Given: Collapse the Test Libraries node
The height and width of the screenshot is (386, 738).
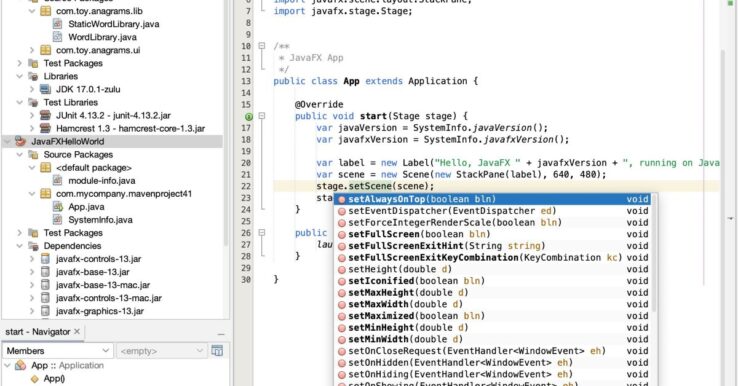Looking at the screenshot, I should tap(19, 102).
